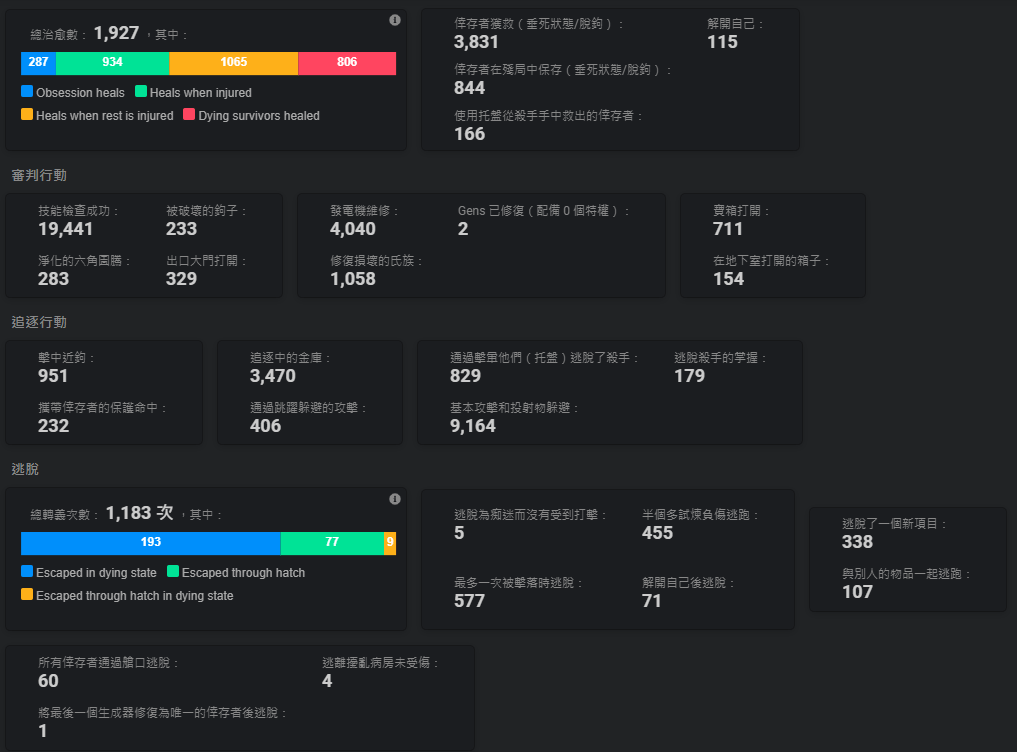Click the 寶箱打開 value 711
This screenshot has width=1017, height=752.
[728, 229]
